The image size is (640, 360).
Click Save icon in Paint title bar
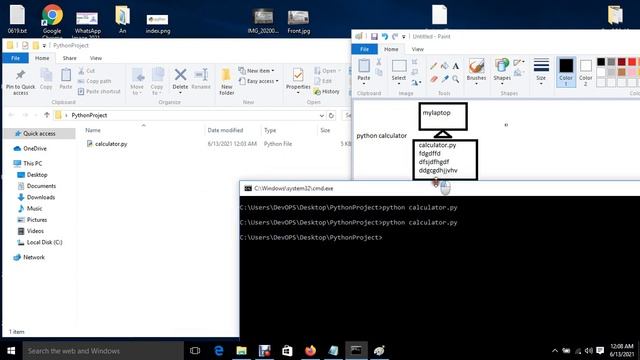coord(374,36)
